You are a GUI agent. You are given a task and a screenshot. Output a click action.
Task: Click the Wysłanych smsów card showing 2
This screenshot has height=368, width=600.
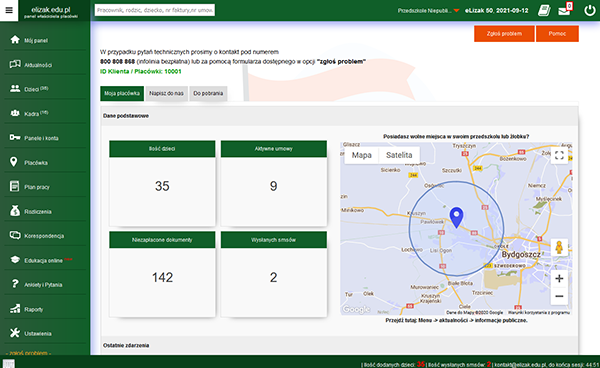tap(274, 274)
